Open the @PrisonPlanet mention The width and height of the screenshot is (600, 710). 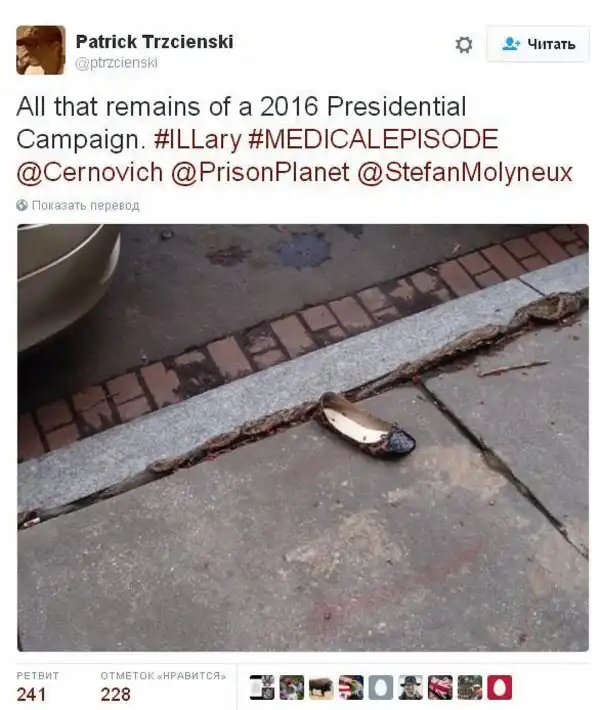tap(260, 173)
